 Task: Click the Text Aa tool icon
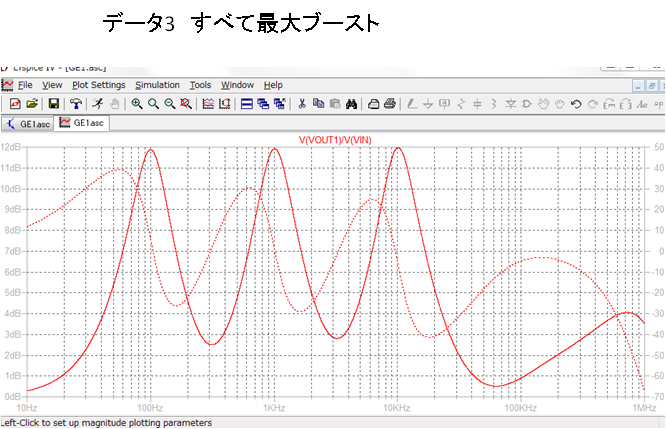(x=642, y=104)
